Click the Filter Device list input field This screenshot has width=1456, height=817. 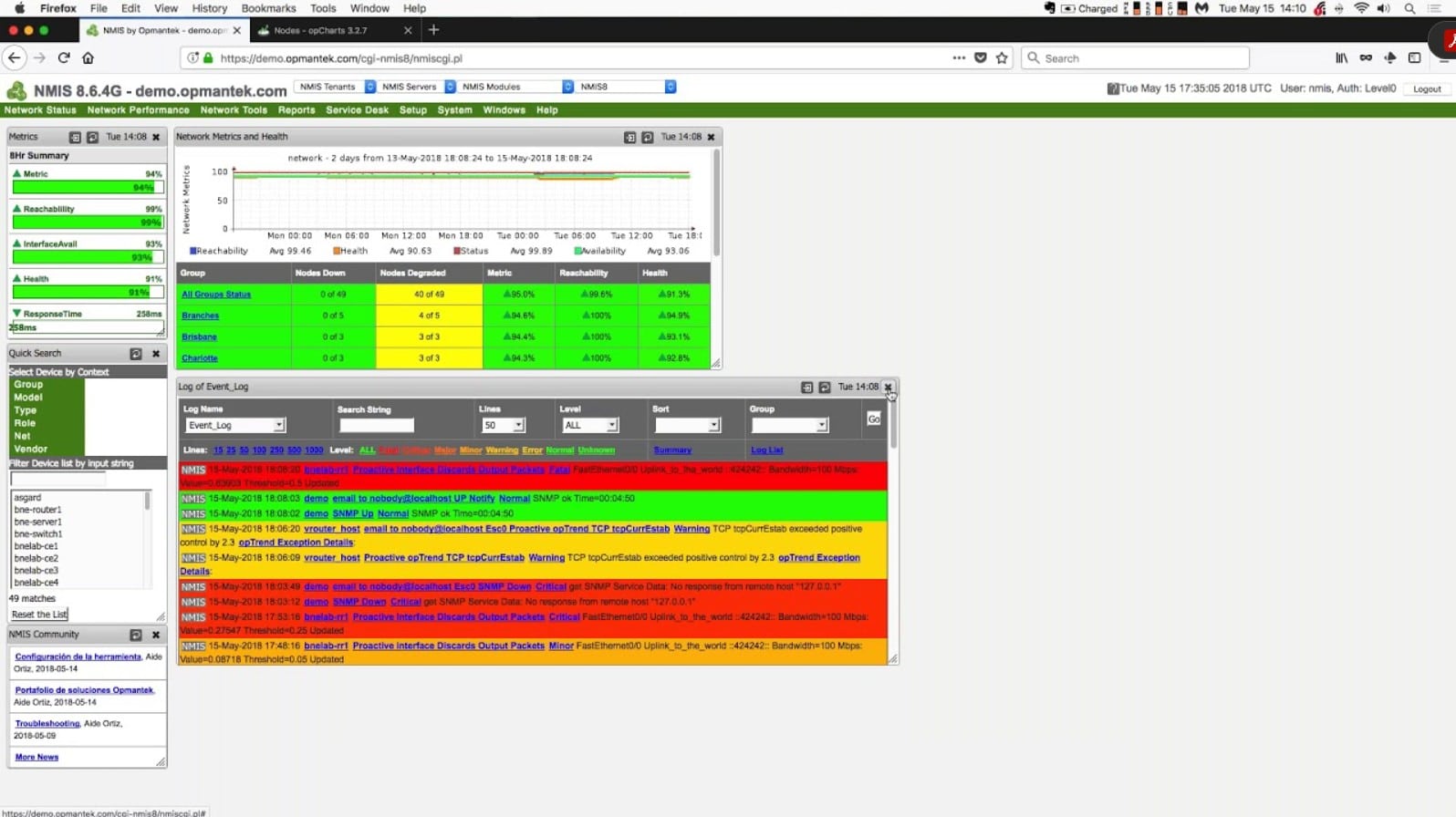pos(57,479)
